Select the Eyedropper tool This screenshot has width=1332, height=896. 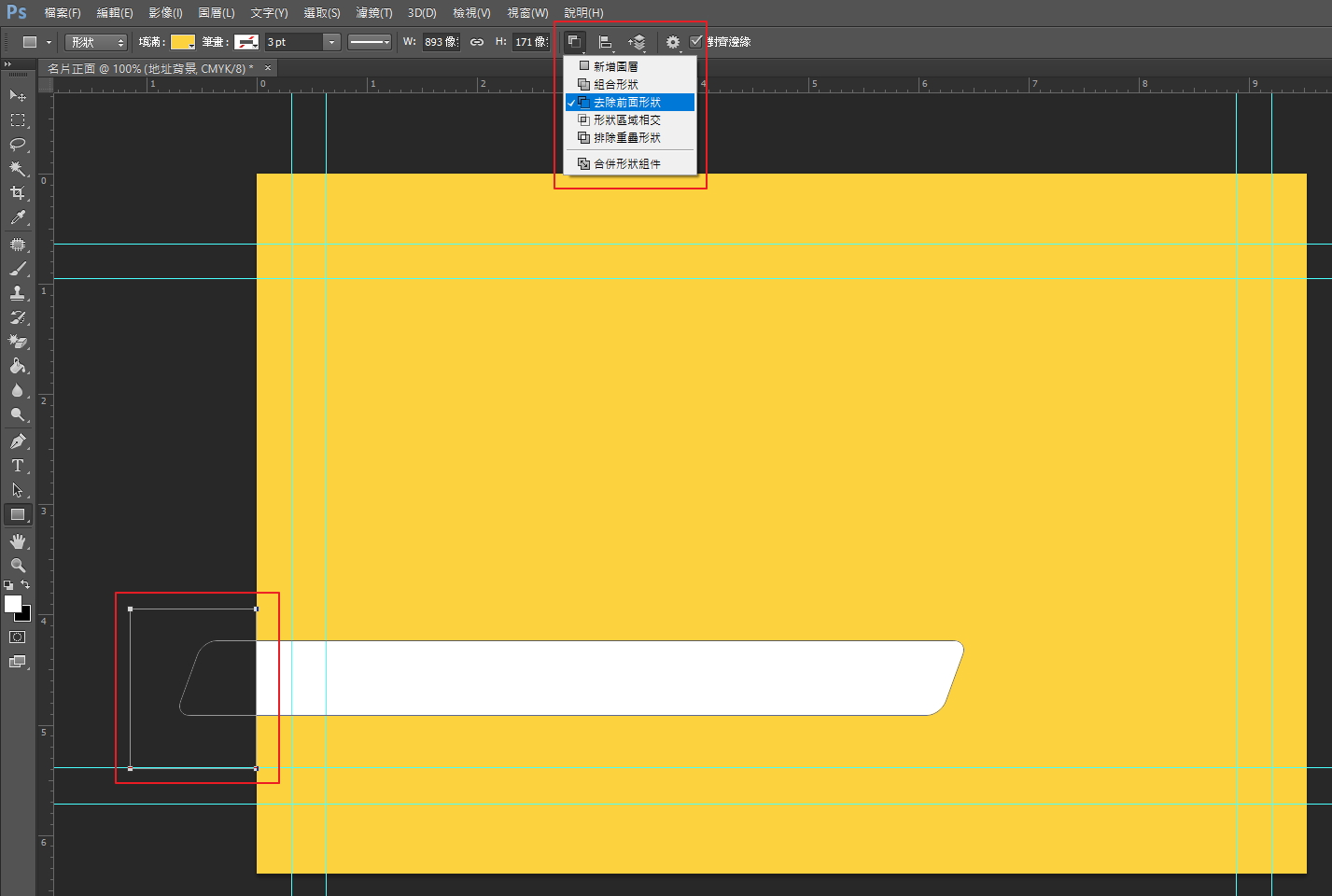pos(18,217)
